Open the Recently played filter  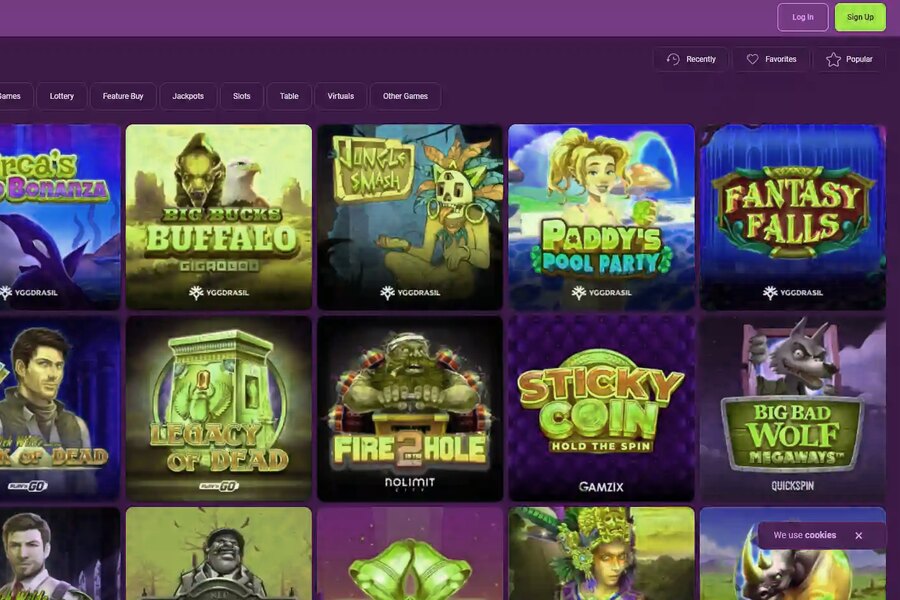click(x=691, y=59)
